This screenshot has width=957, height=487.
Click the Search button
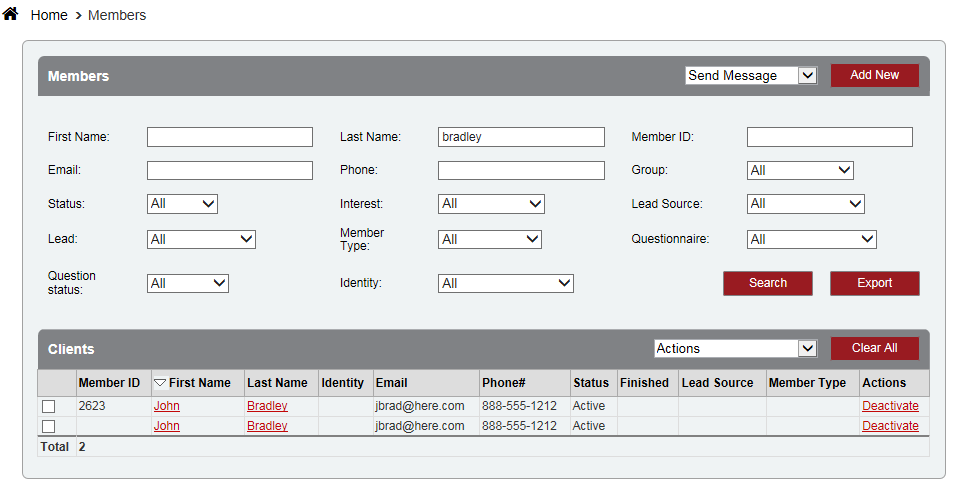[x=767, y=283]
